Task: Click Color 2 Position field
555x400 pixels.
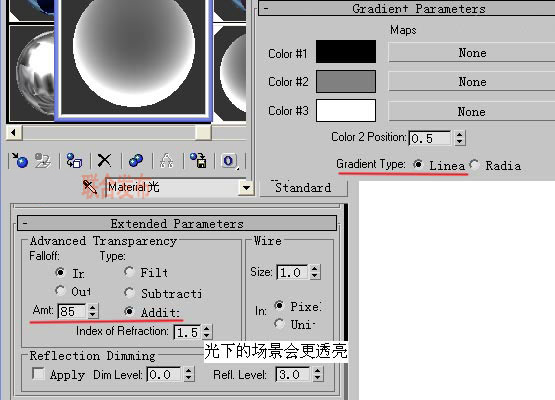Action: [430, 138]
